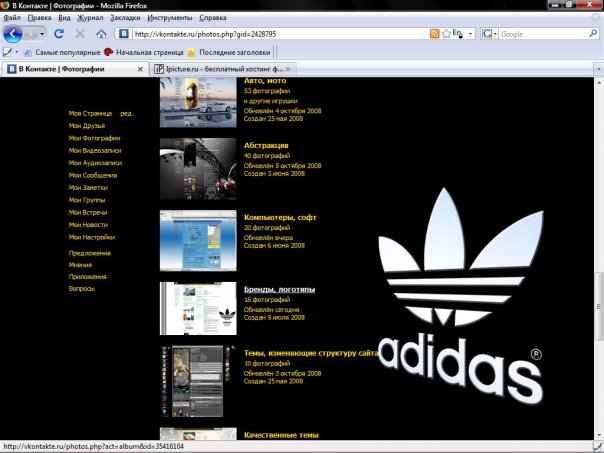Go to the Home page icon
Image resolution: width=604 pixels, height=453 pixels.
[101, 34]
